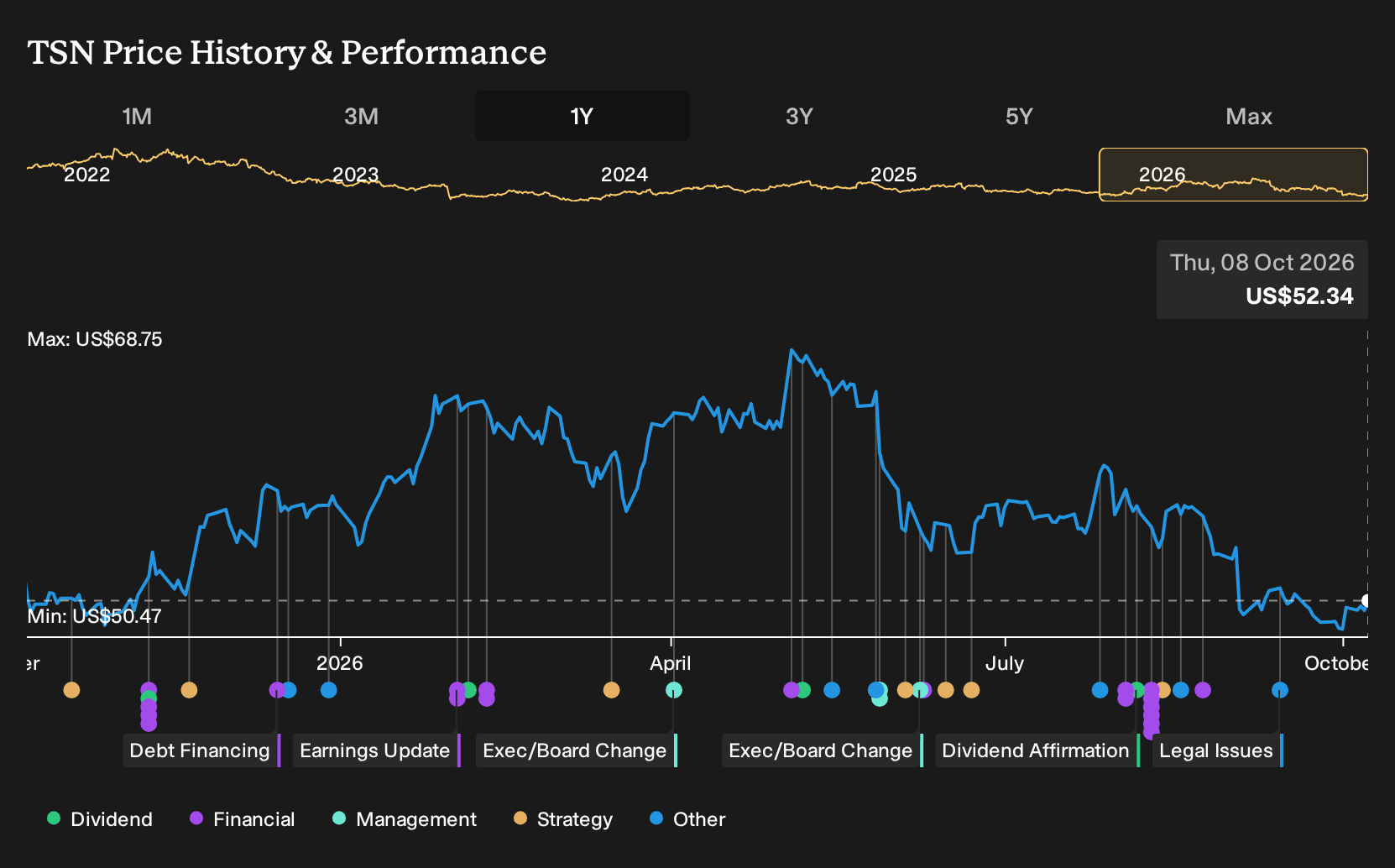Screen dimensions: 1395x868
Task: Open the Dividend Affirmation event label
Action: 1037,750
